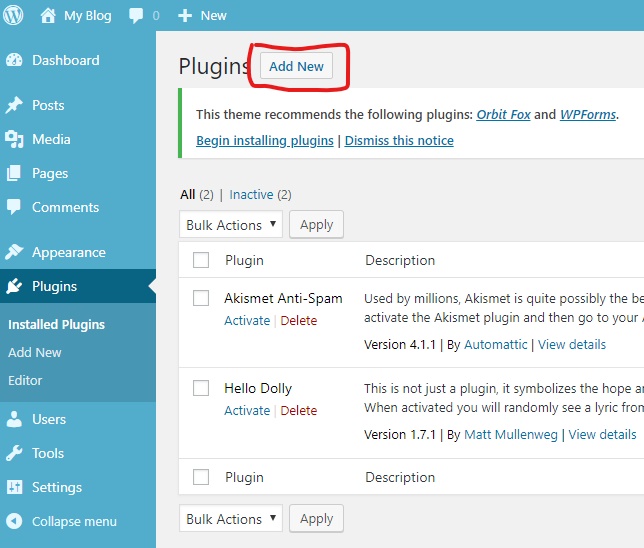Delete Akismet Anti-Spam plugin
The width and height of the screenshot is (644, 548).
pos(299,320)
